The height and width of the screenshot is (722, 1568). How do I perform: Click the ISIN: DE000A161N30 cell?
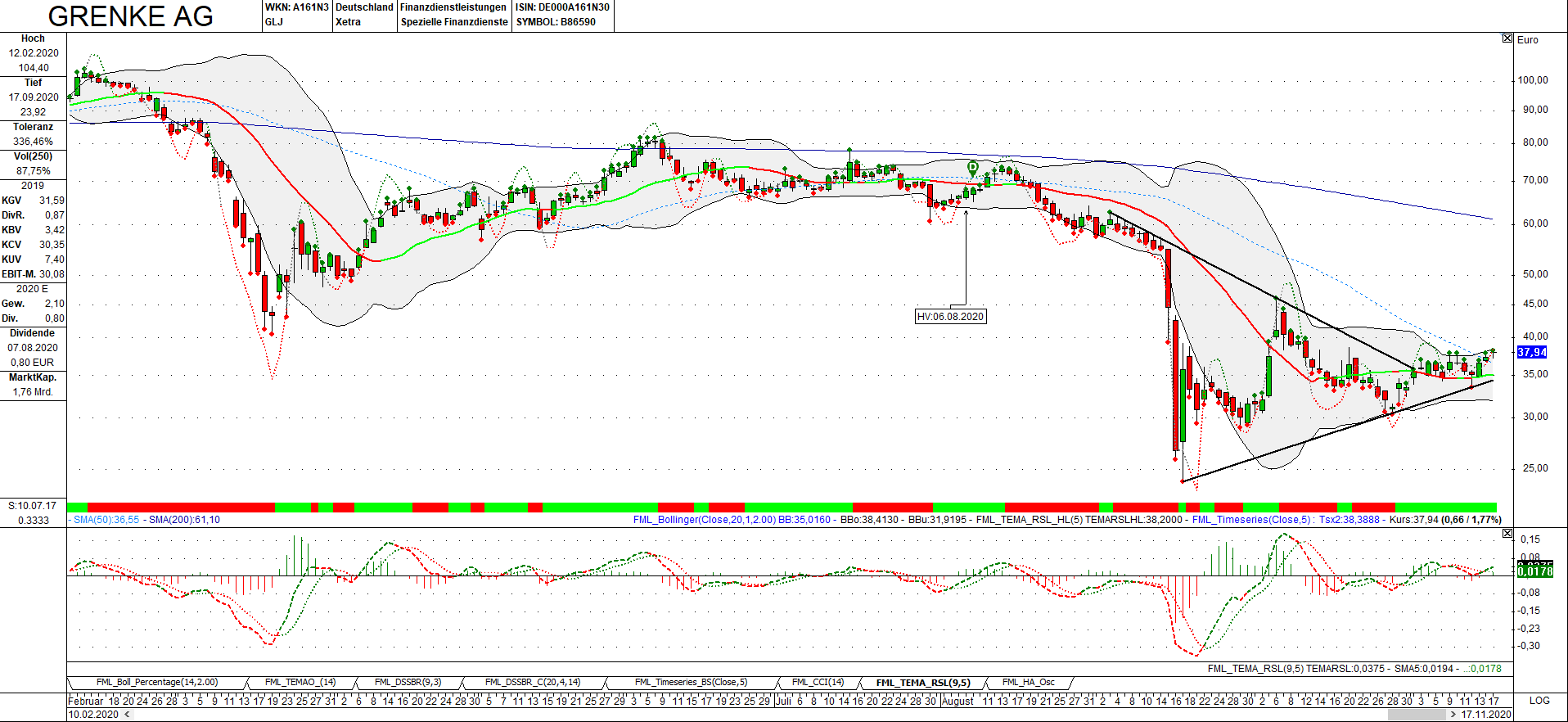(x=562, y=7)
